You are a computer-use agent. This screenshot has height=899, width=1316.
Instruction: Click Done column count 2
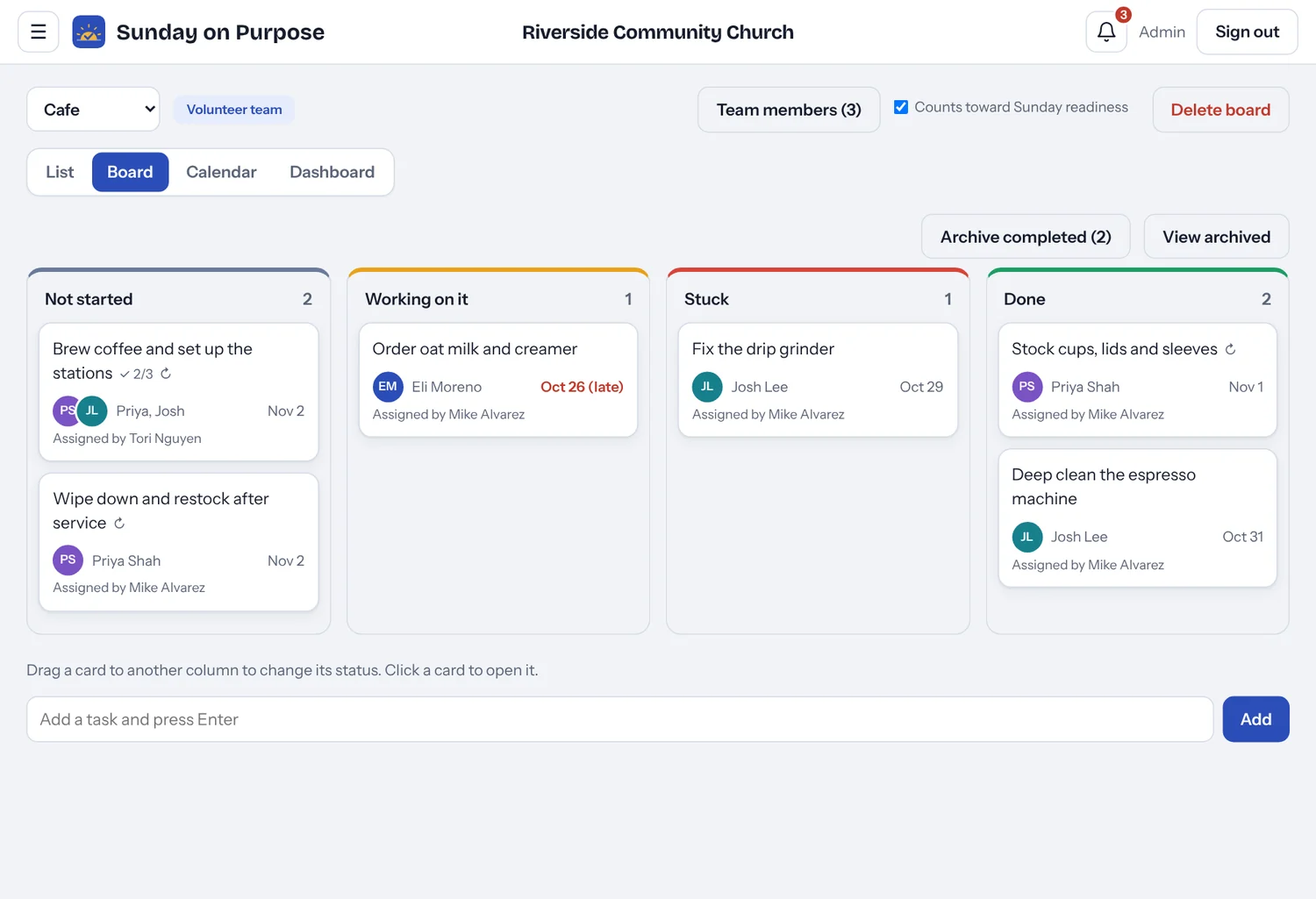click(x=1266, y=299)
